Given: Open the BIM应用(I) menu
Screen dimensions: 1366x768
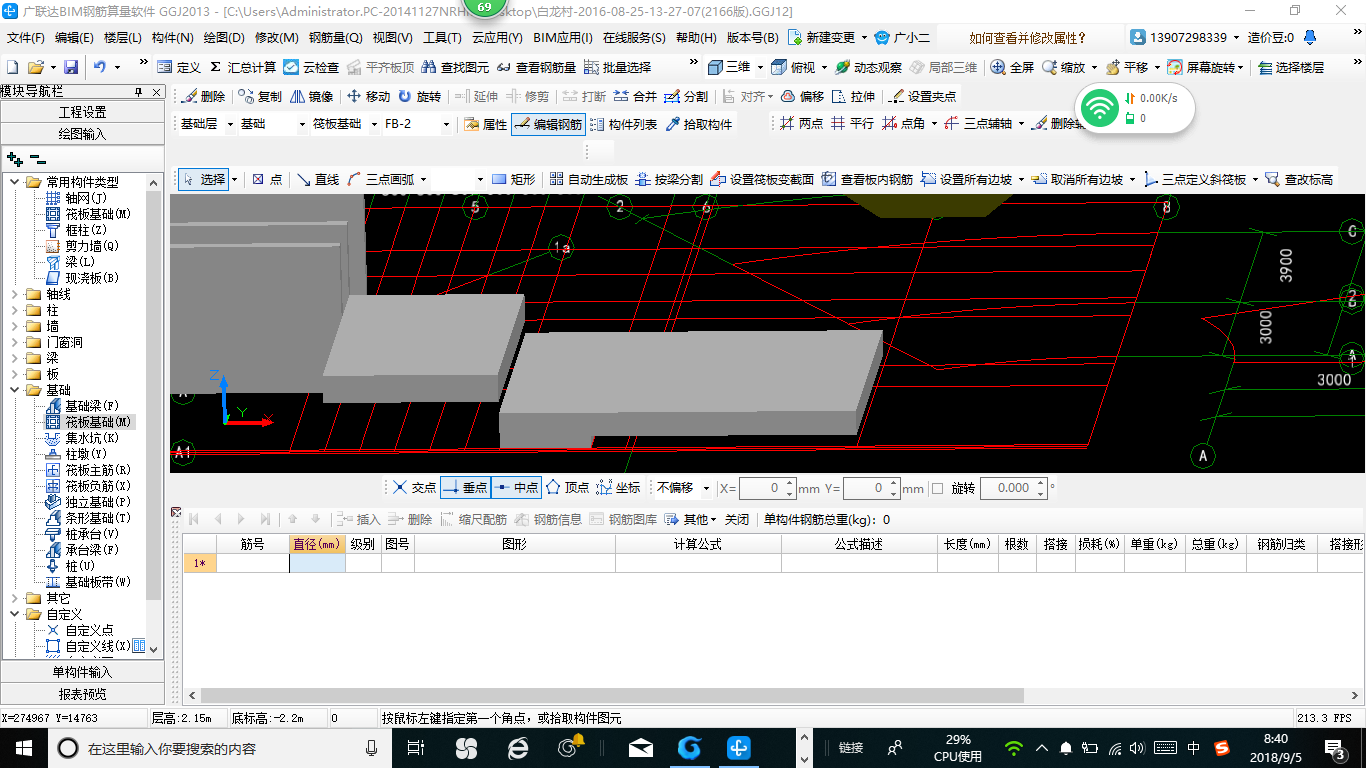Looking at the screenshot, I should (564, 38).
